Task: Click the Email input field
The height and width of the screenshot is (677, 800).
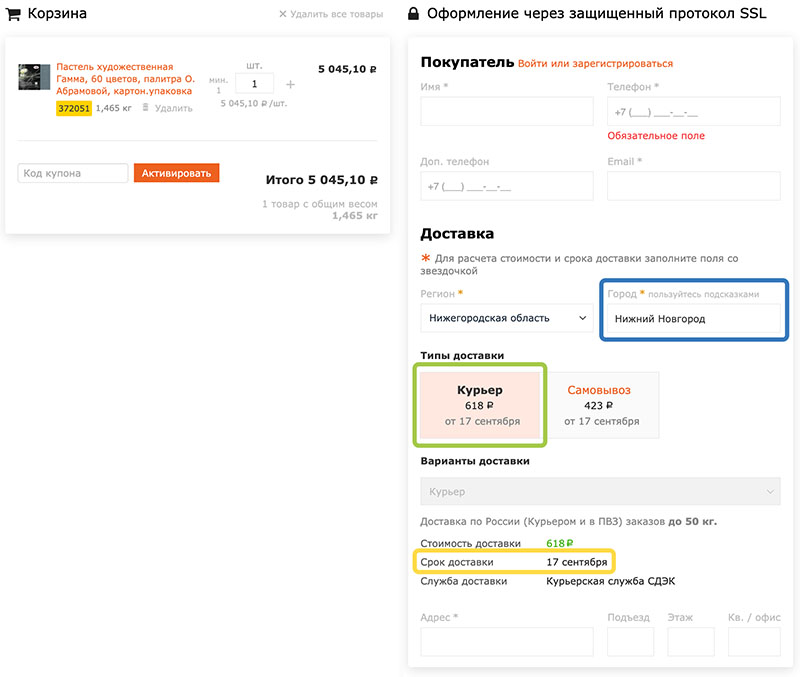Action: click(x=693, y=186)
